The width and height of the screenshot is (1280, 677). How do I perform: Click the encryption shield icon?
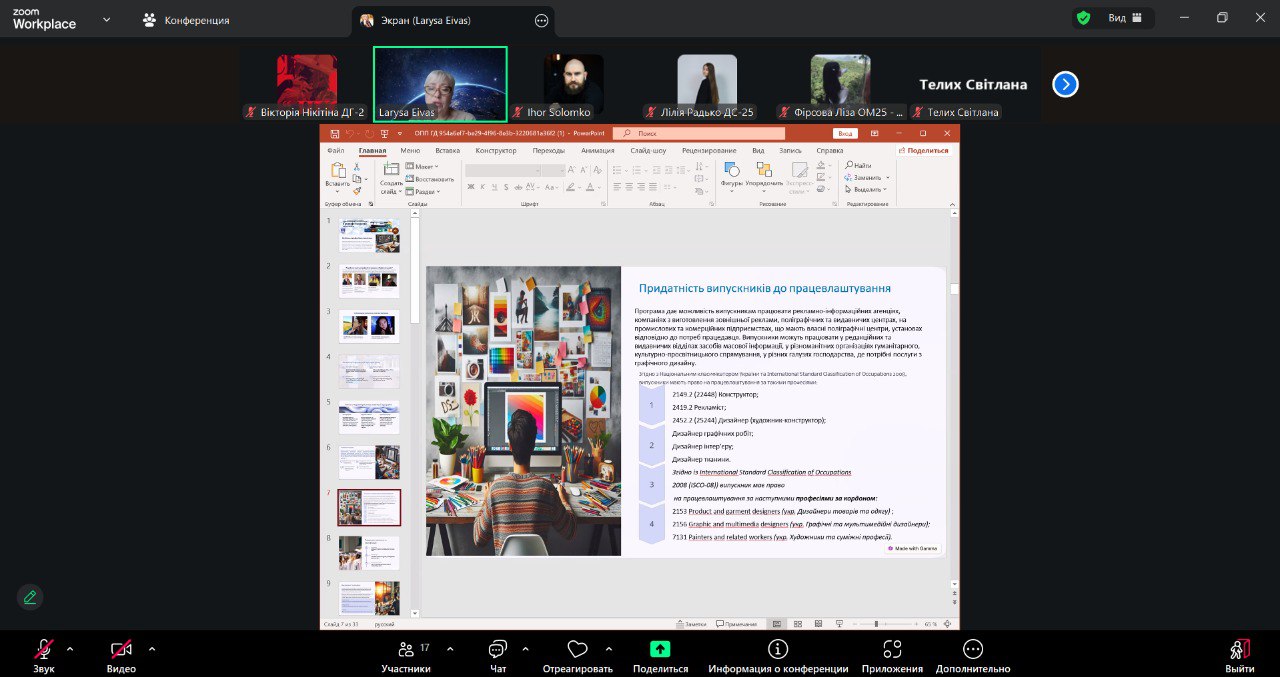pos(1083,18)
